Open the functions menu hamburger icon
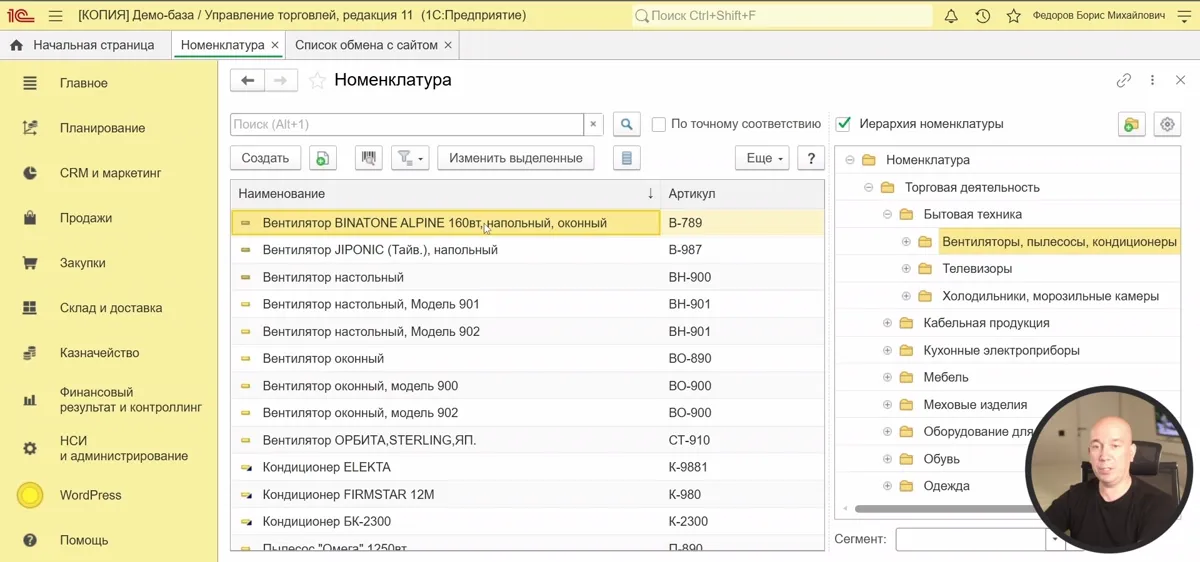The height and width of the screenshot is (562, 1200). pyautogui.click(x=55, y=16)
